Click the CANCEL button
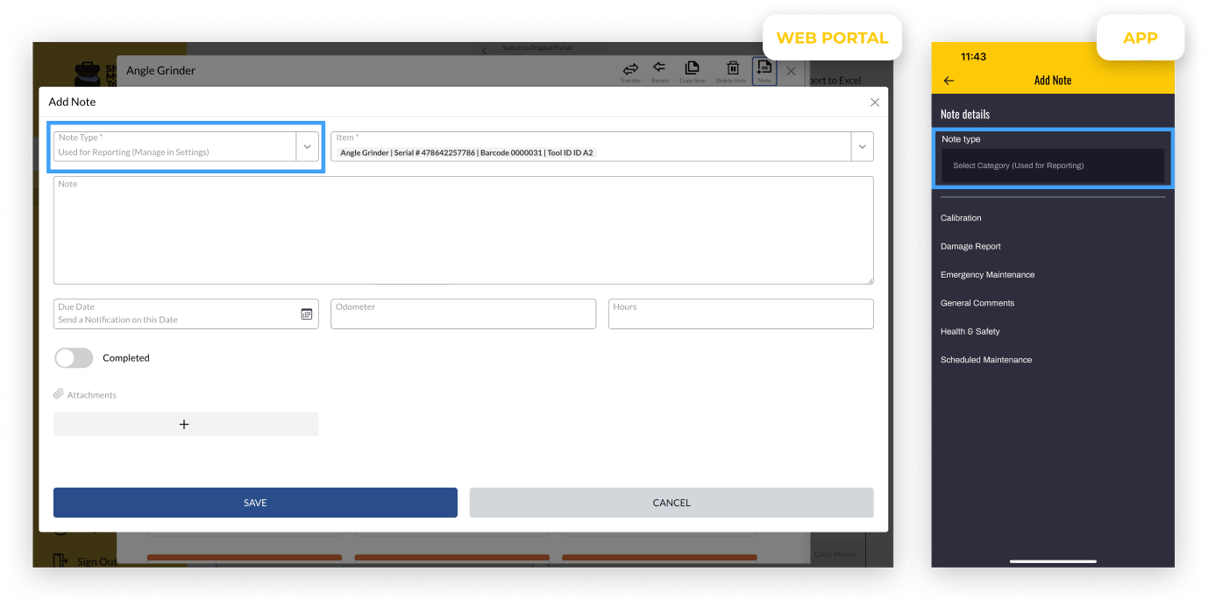 click(x=671, y=503)
